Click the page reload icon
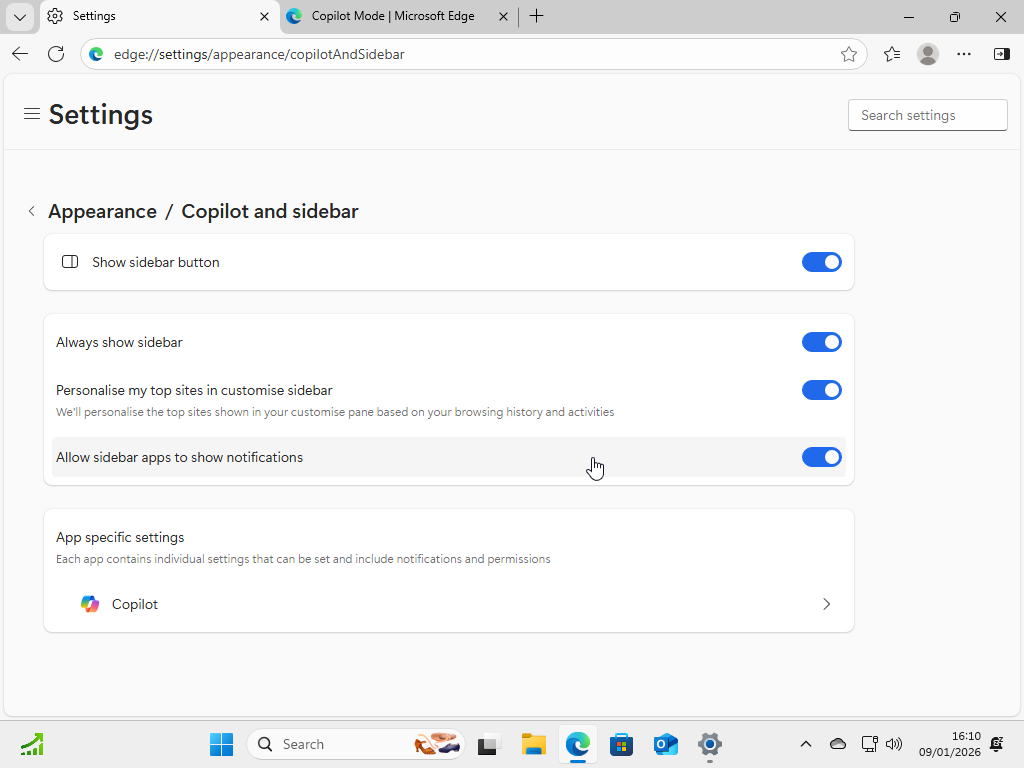Screen dimensions: 1024x768 (56, 54)
